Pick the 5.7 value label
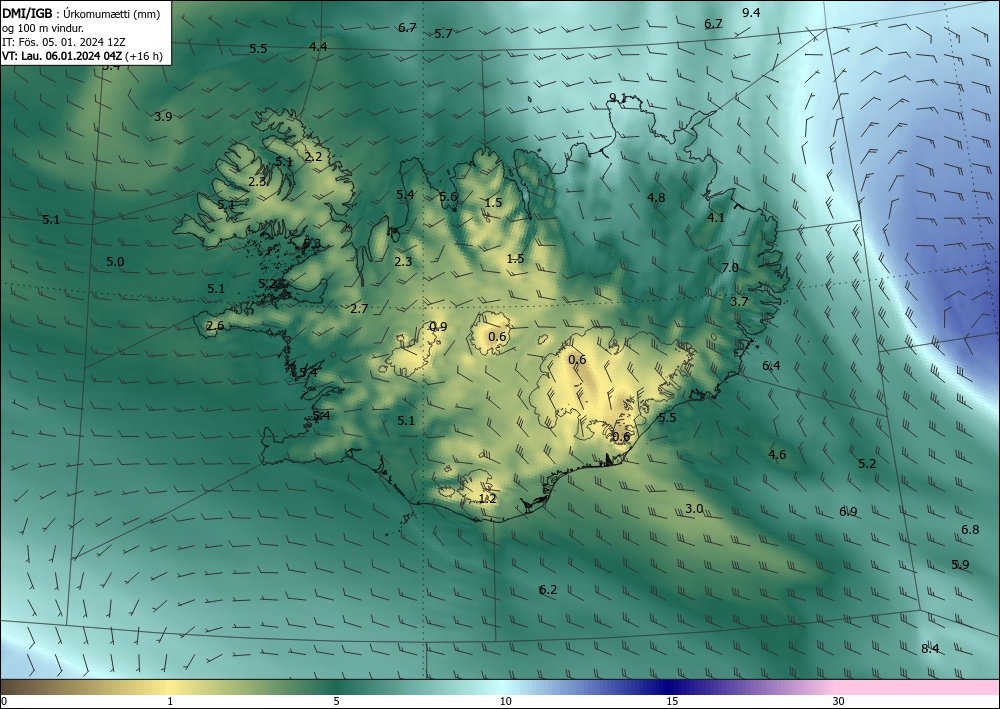This screenshot has width=1000, height=709. (x=443, y=34)
